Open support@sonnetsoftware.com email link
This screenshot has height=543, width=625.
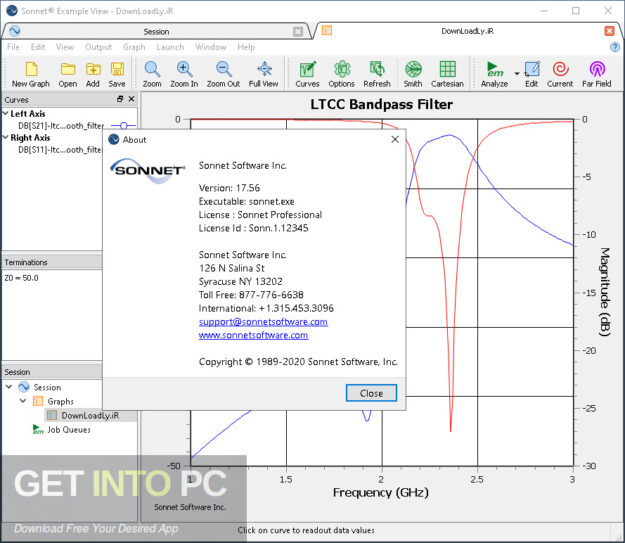click(263, 322)
